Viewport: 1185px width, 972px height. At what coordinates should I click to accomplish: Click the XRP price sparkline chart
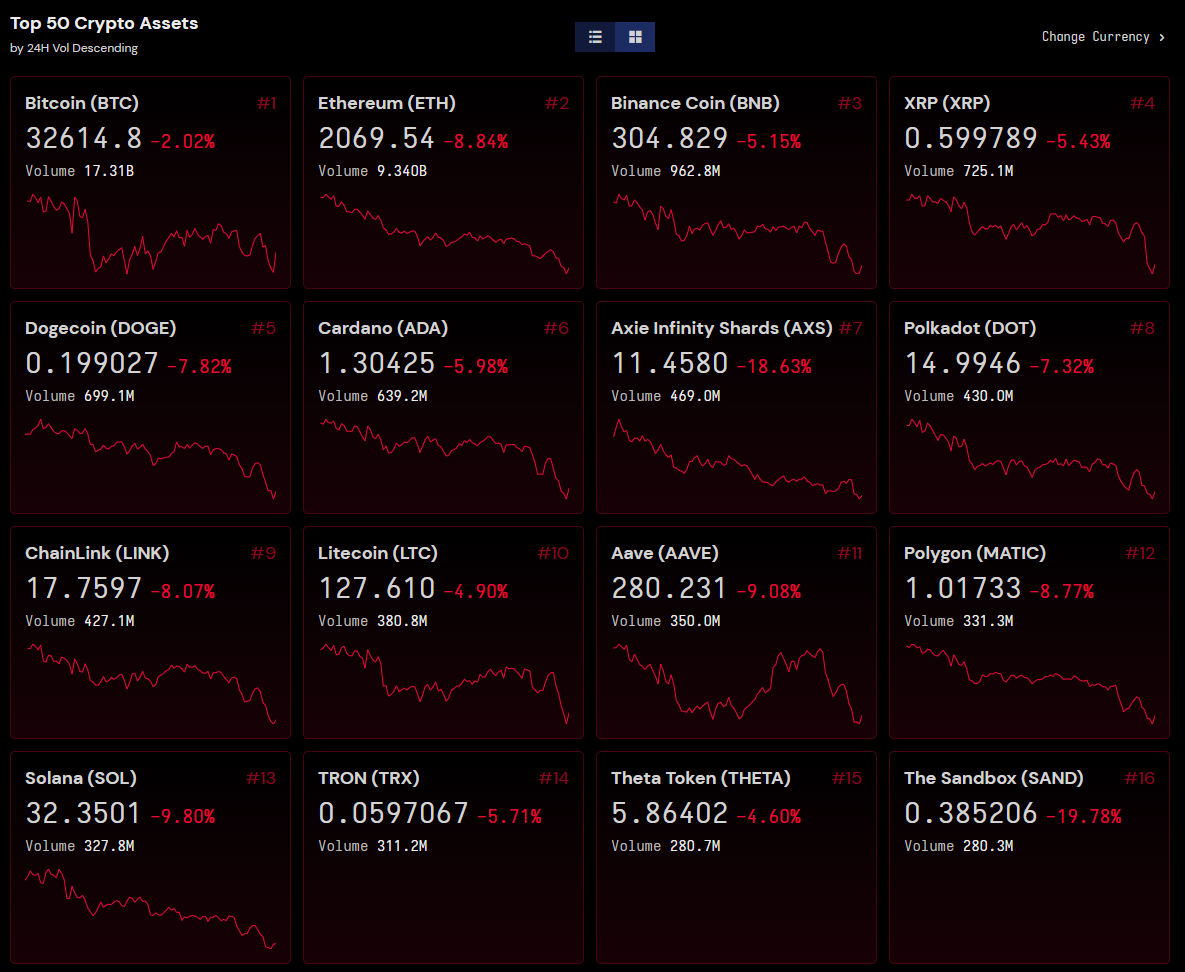[1030, 234]
